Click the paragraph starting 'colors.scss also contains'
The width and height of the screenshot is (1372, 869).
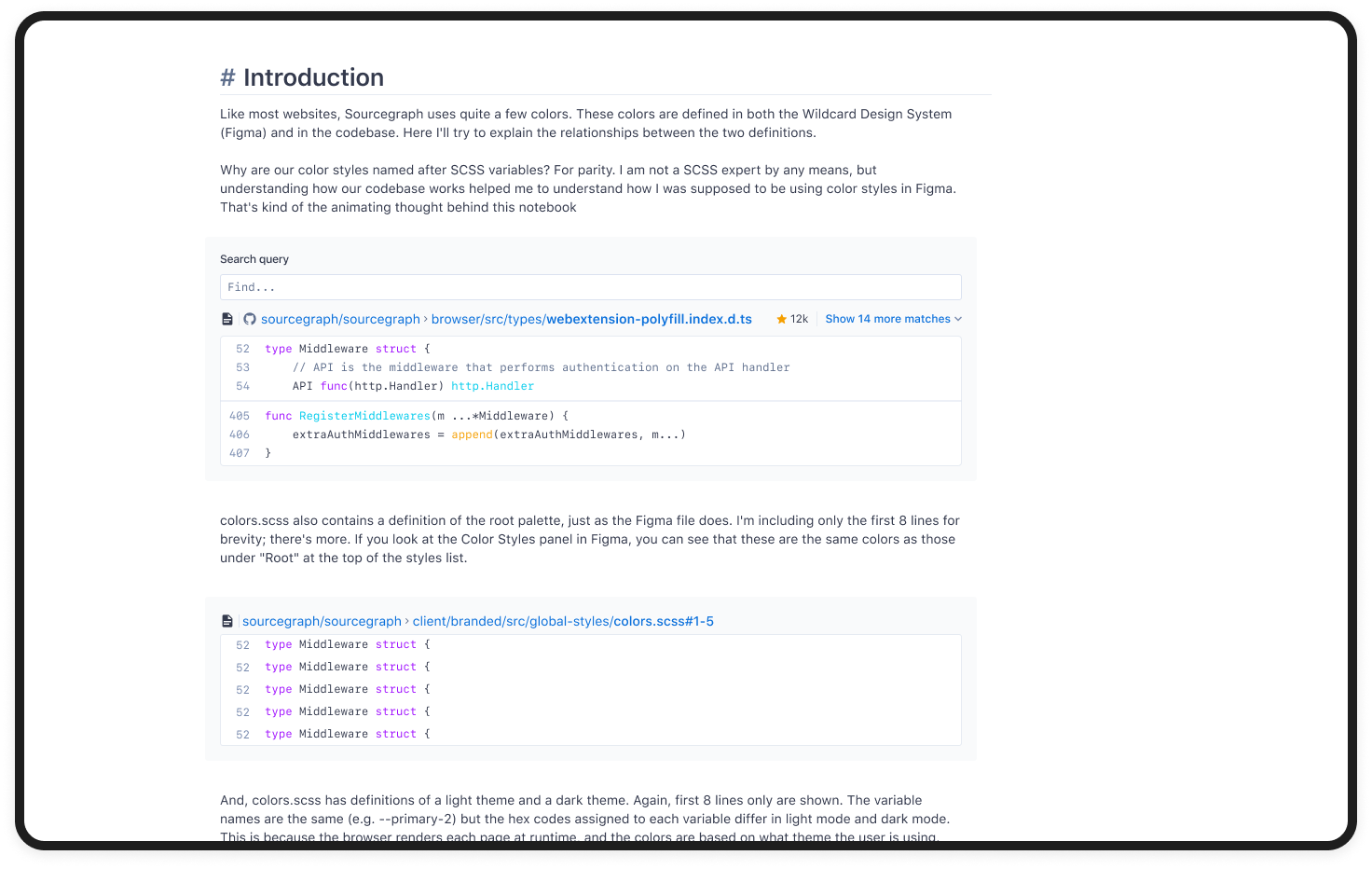(590, 539)
